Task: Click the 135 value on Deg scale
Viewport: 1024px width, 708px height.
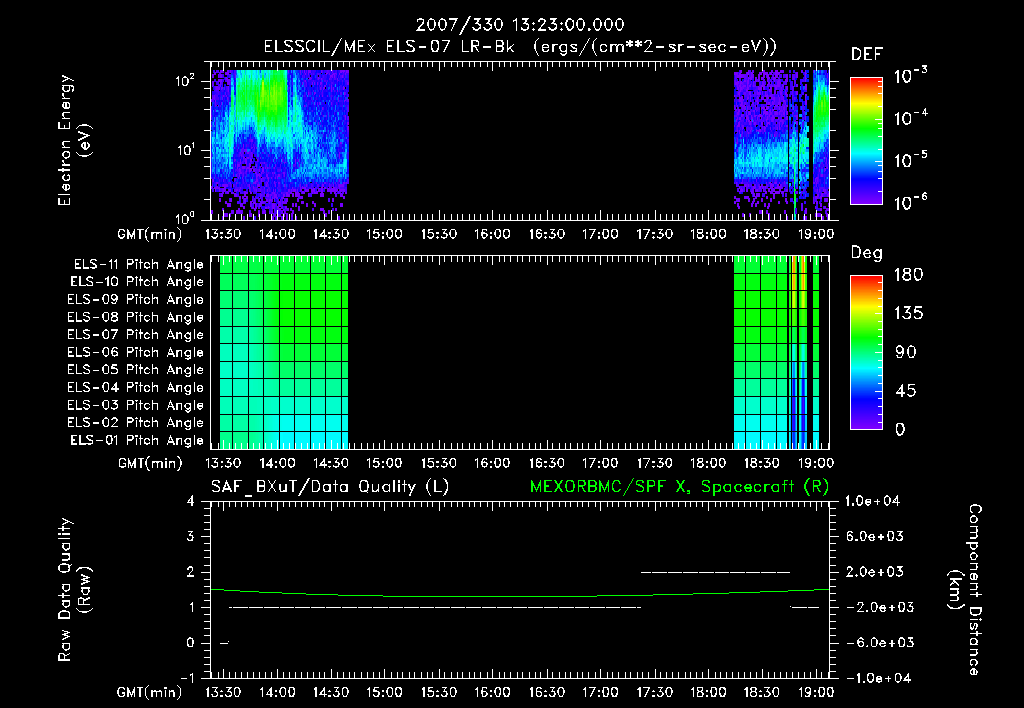Action: point(908,314)
